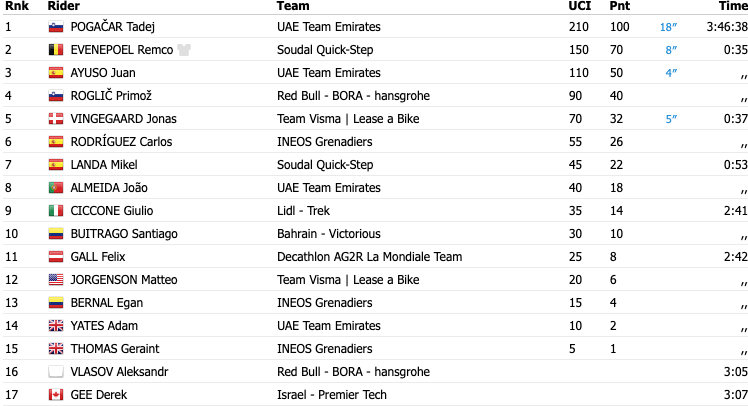Click the 18″ bonus seconds for Pogačar
Image resolution: width=748 pixels, height=406 pixels.
tap(668, 27)
